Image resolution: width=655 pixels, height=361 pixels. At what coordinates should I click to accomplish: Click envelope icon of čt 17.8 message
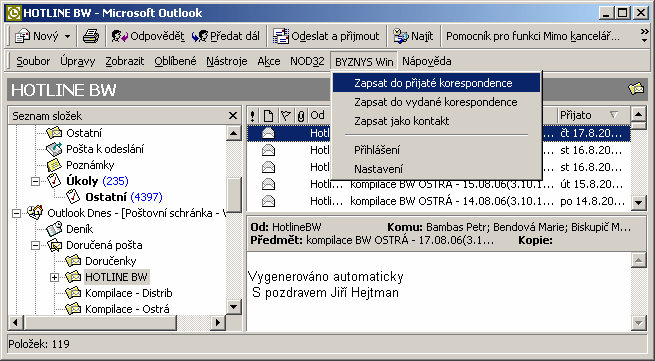(268, 133)
